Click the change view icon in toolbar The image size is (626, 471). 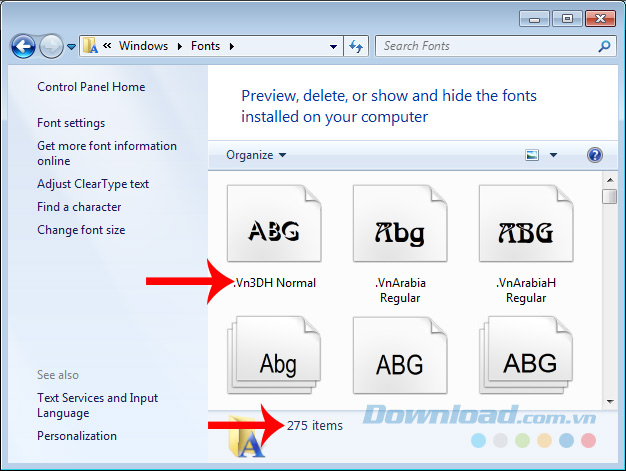[532, 155]
